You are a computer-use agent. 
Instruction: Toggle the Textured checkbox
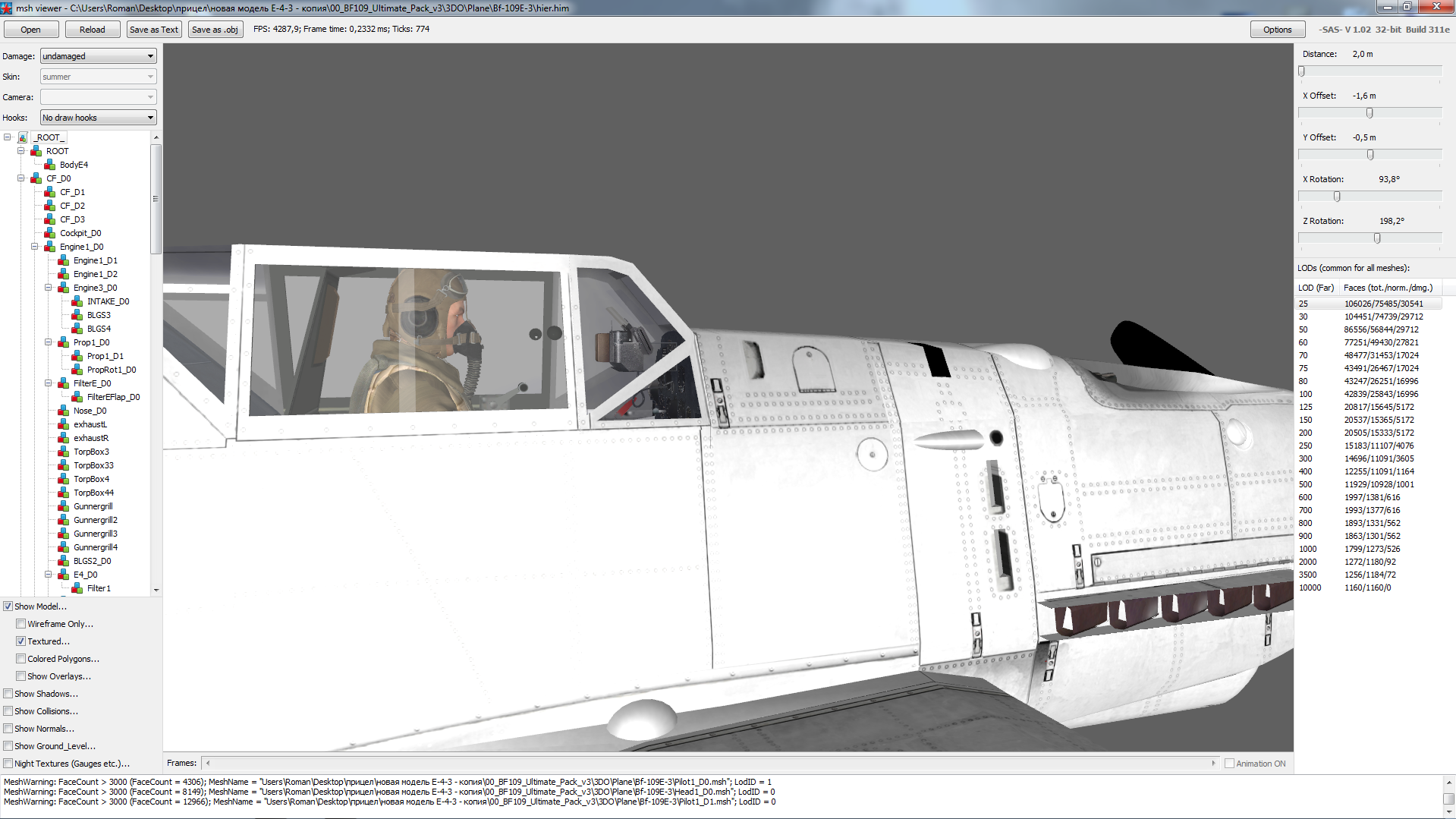21,641
